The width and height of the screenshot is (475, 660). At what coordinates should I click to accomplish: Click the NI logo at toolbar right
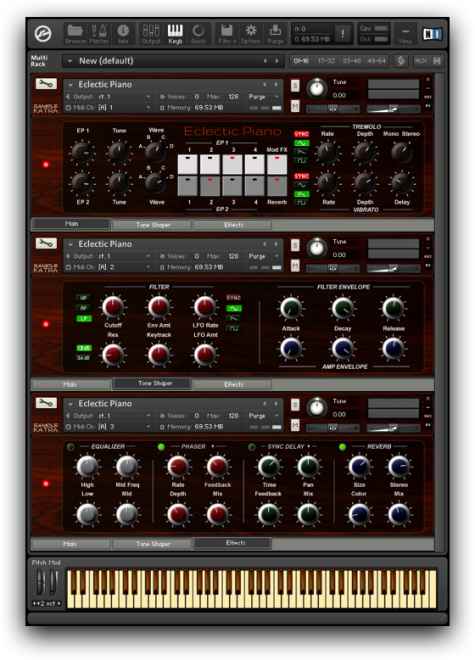[432, 34]
